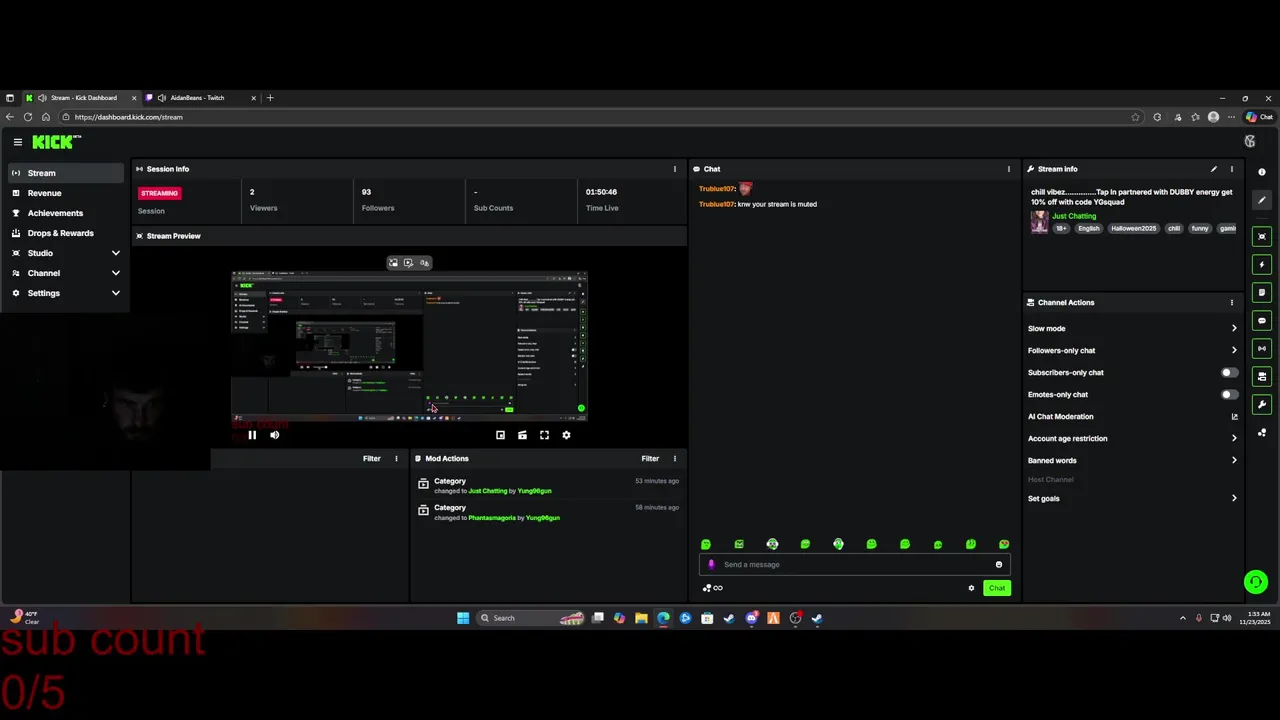Screen dimensions: 1280x720
Task: Bookmark this page with star icon
Action: (x=1135, y=117)
